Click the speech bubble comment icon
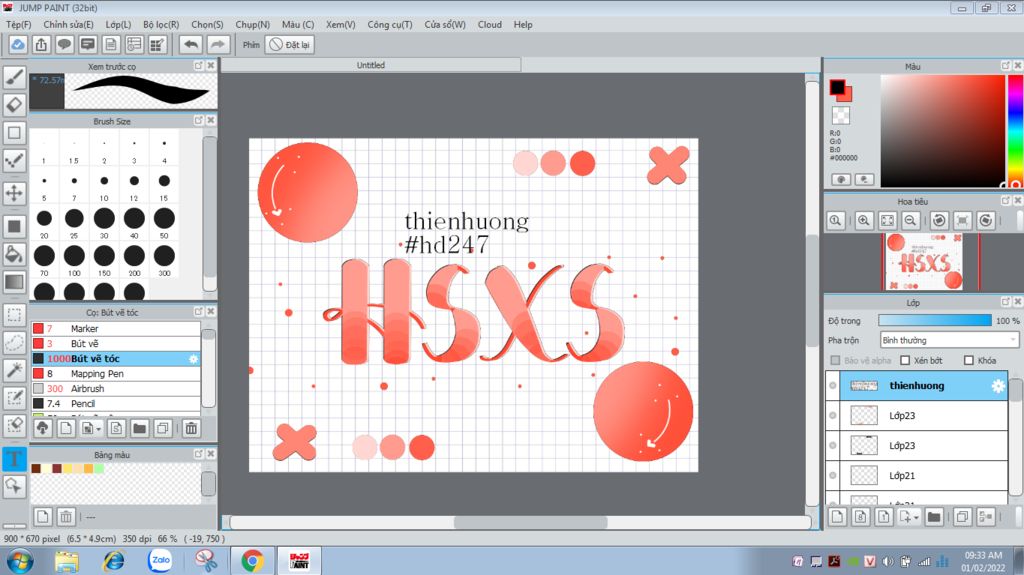 pos(64,44)
